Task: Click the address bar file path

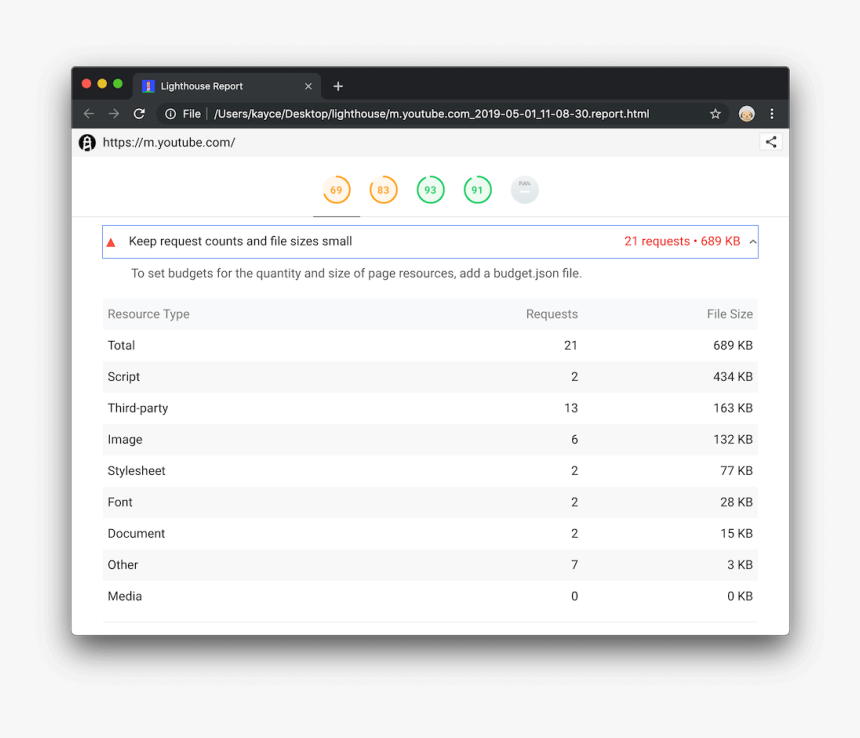Action: (x=432, y=113)
